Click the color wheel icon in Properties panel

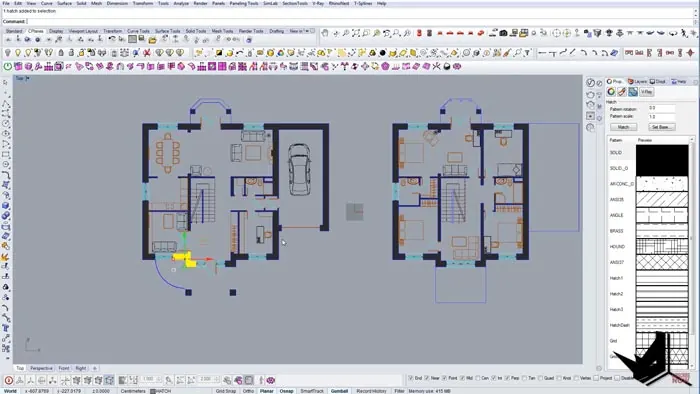[x=611, y=92]
